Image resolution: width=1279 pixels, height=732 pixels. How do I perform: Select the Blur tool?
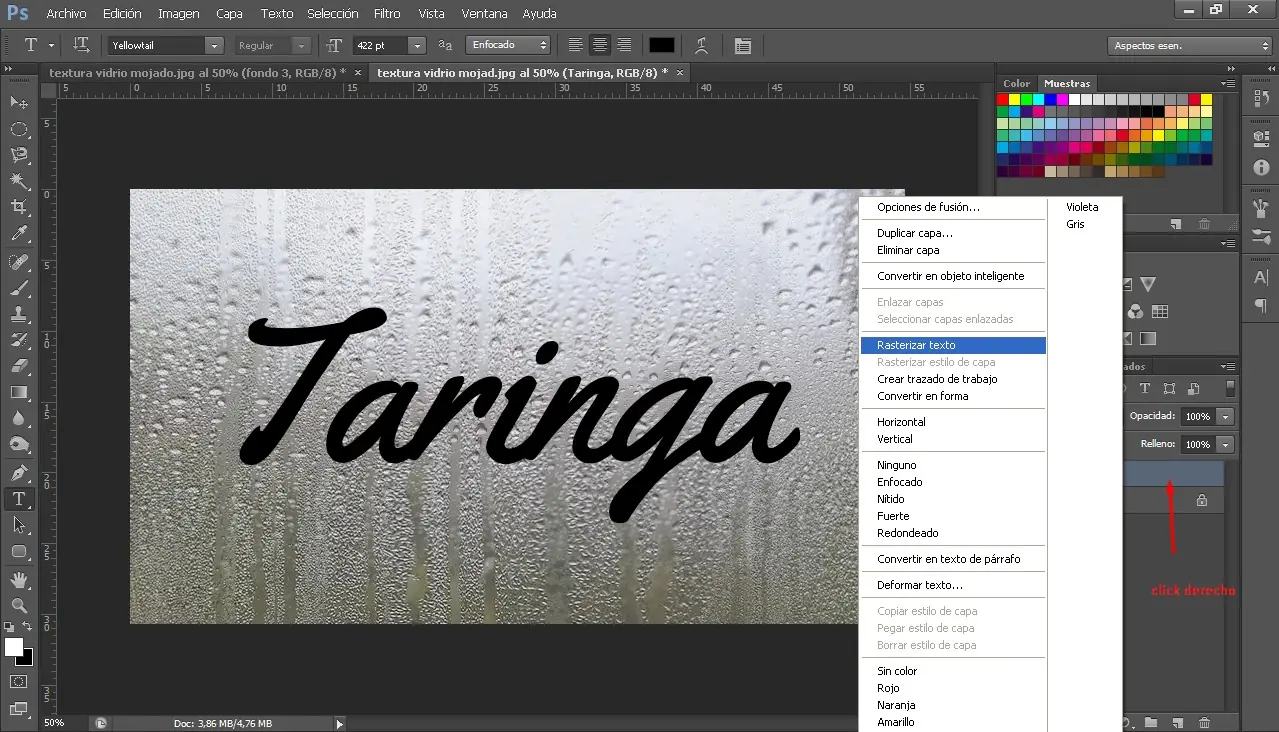[19, 419]
